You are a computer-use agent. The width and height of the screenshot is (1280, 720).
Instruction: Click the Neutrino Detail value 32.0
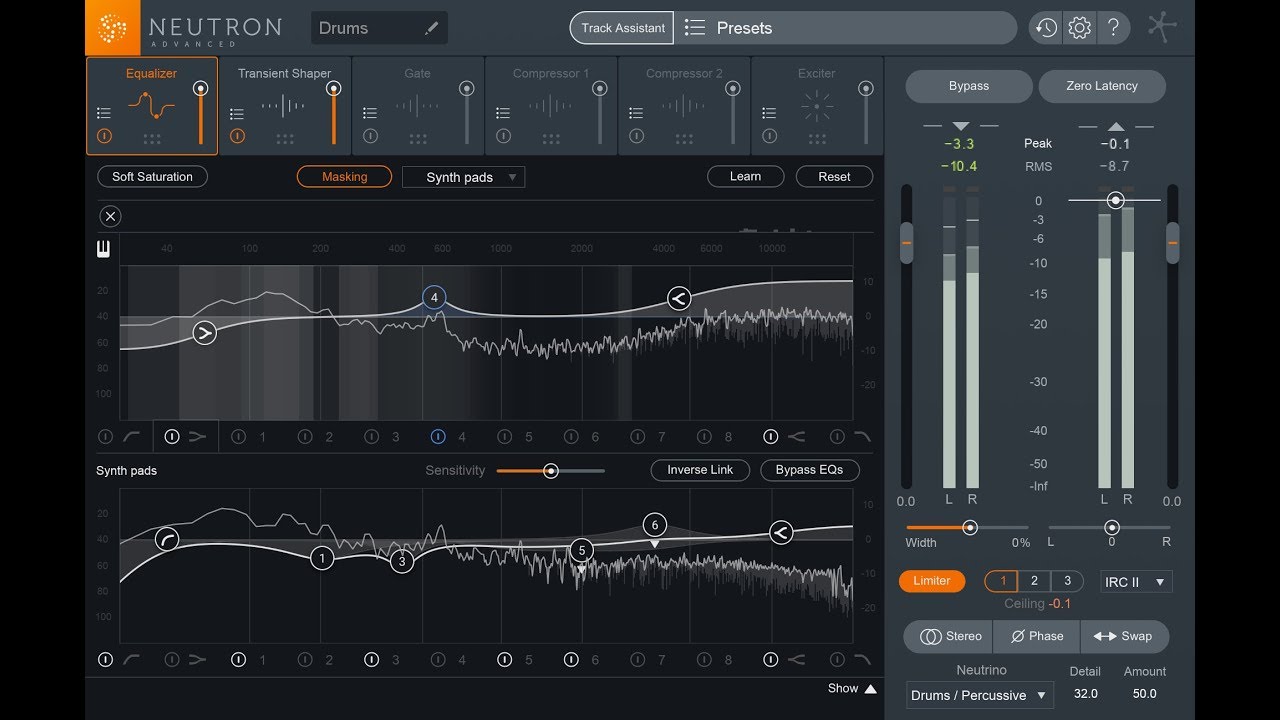click(1085, 694)
